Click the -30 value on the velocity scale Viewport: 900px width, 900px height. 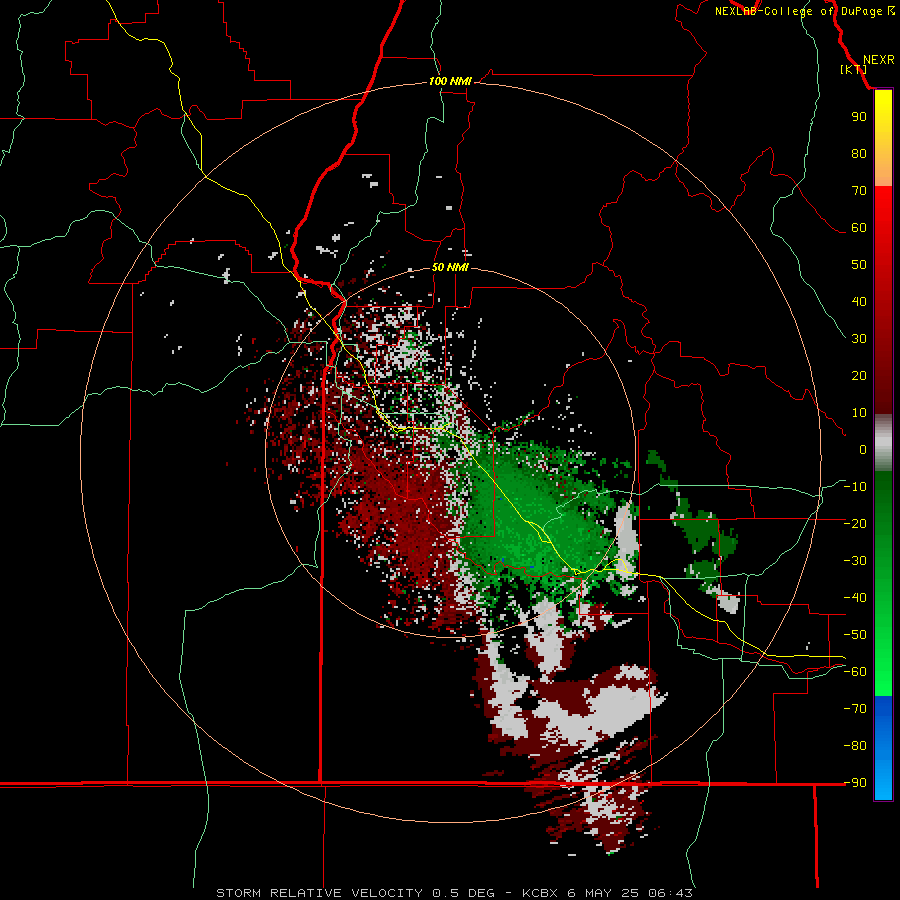(x=855, y=561)
